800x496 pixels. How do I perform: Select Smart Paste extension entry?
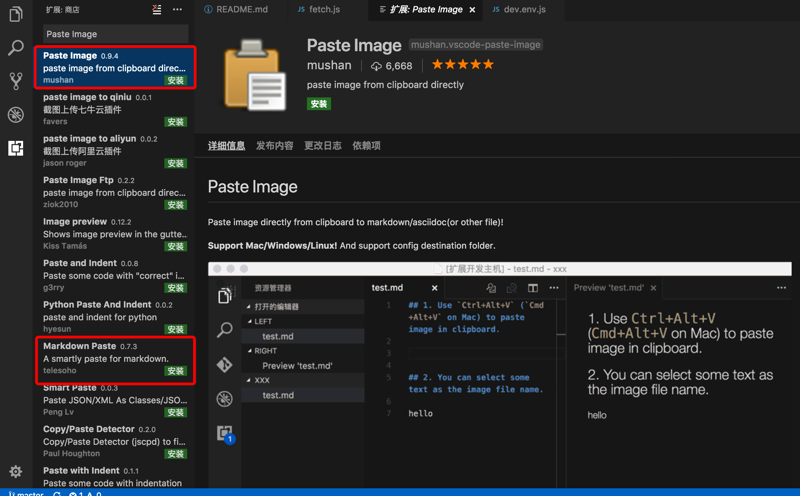tap(115, 400)
